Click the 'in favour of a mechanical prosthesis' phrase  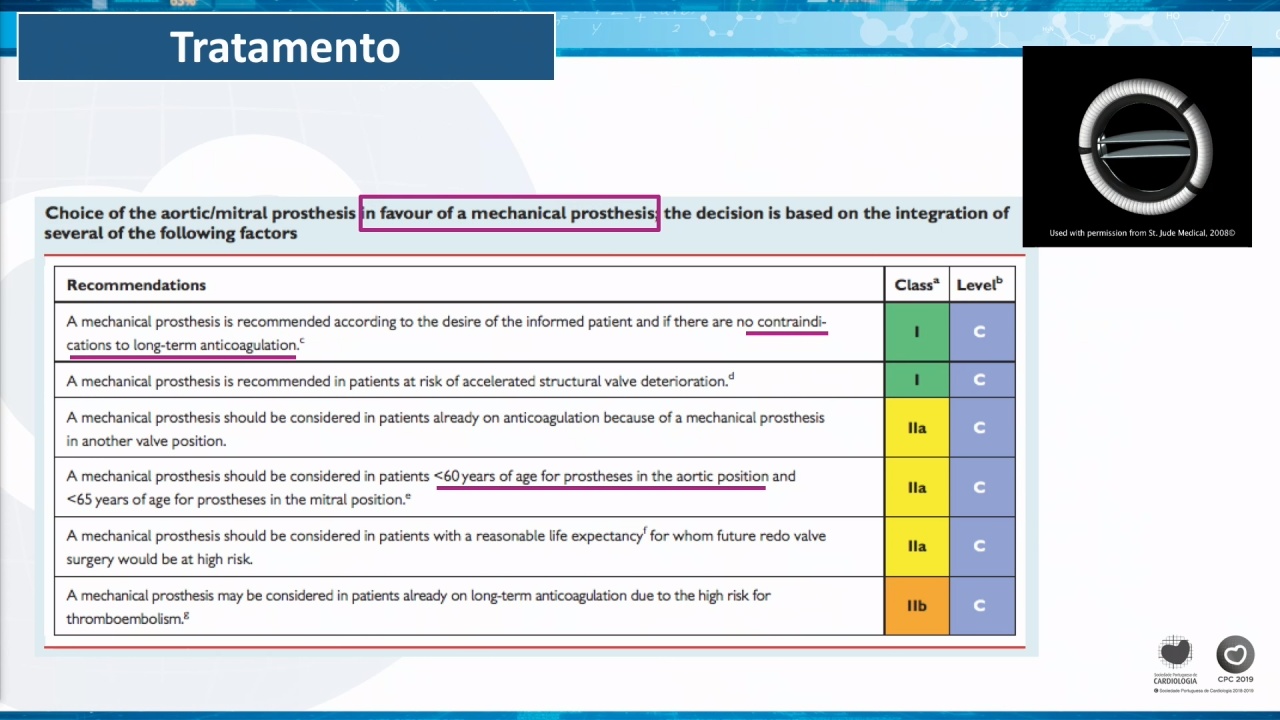(509, 213)
